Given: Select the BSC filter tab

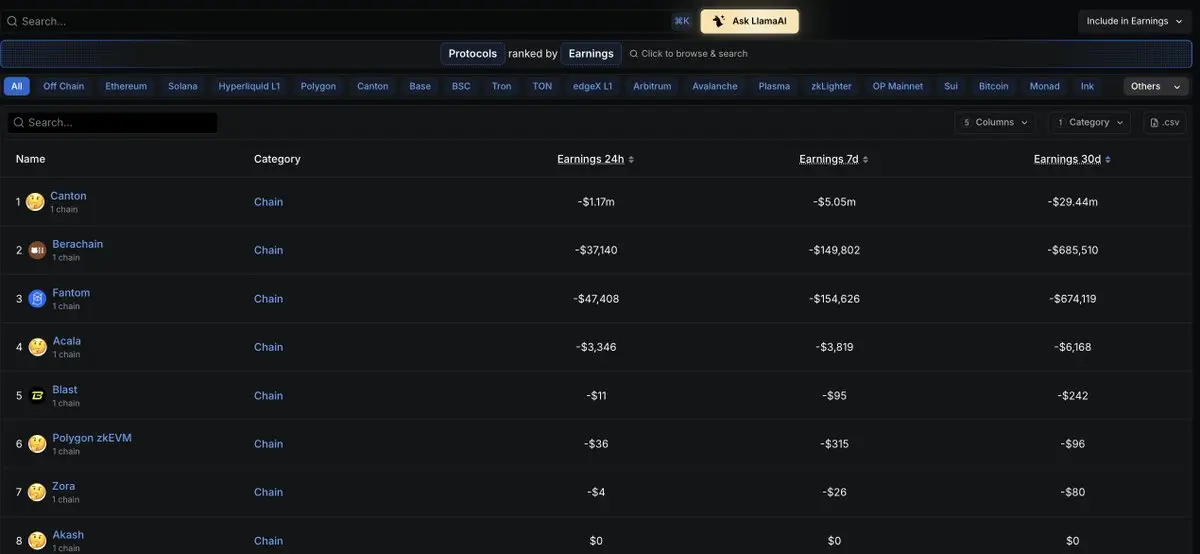Looking at the screenshot, I should (x=461, y=86).
